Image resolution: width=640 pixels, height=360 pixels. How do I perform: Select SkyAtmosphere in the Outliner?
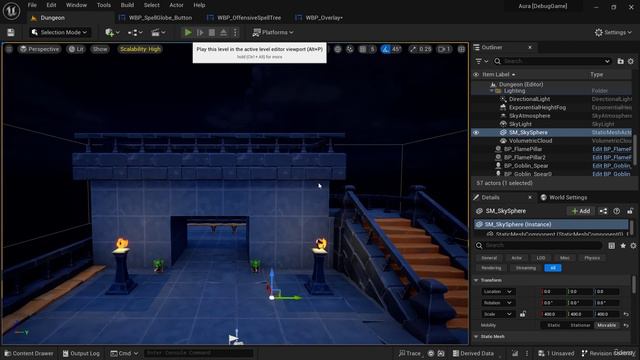529,116
